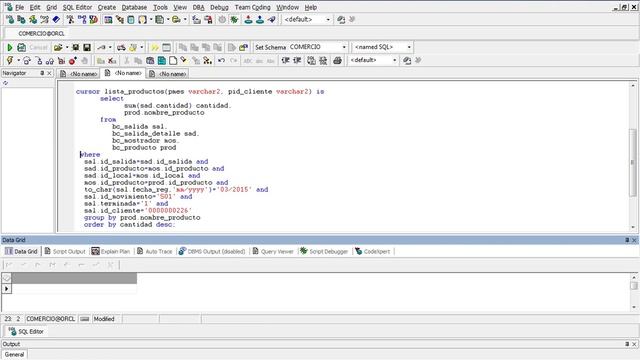Open the Team Coding menu
Viewport: 640px width, 360px height.
click(252, 7)
